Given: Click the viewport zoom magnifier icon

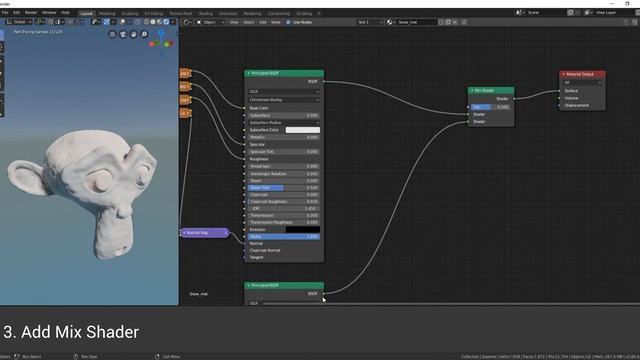Looking at the screenshot, I should pyautogui.click(x=144, y=34).
